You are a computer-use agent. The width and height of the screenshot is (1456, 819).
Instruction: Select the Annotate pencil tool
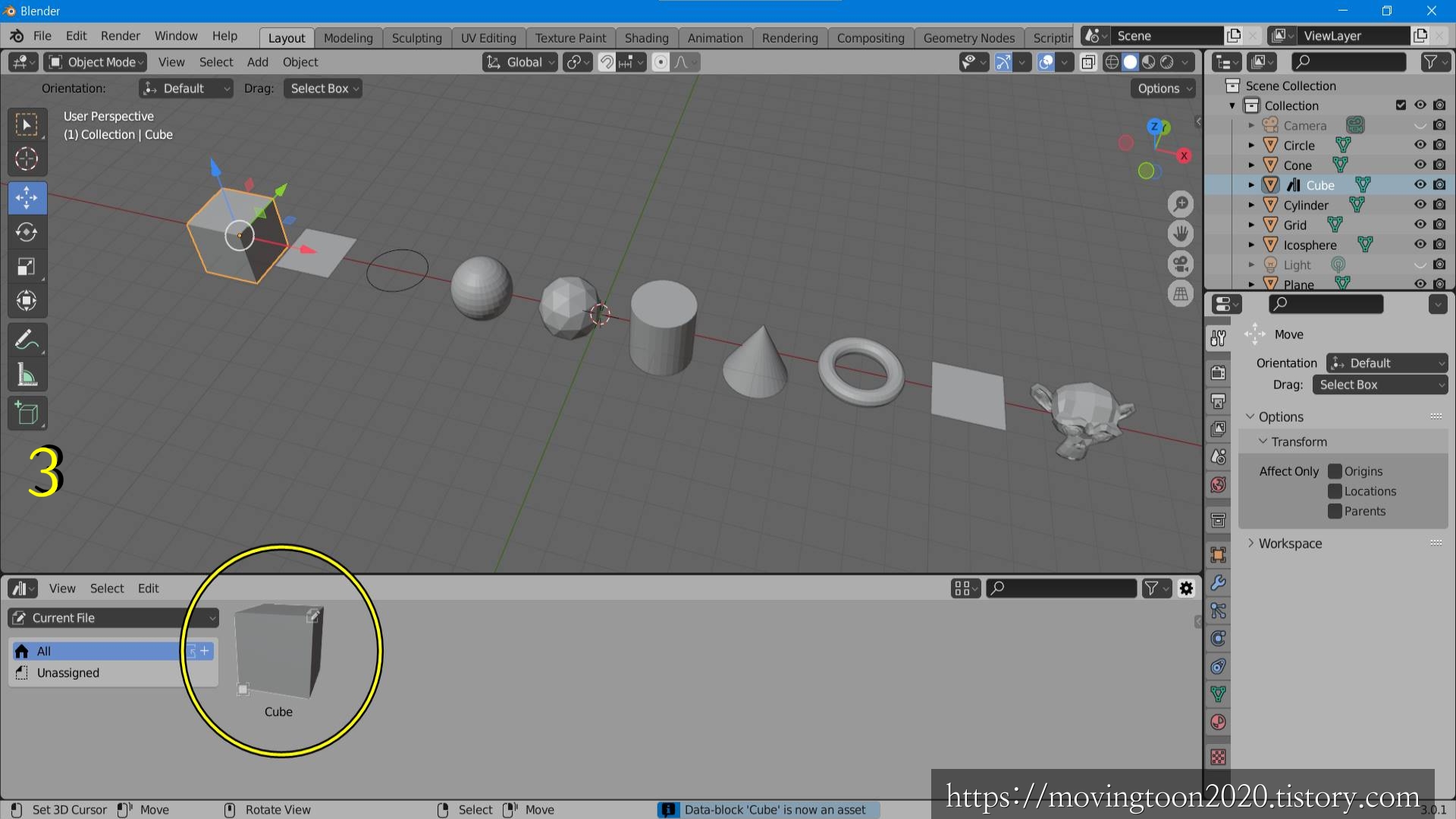(x=27, y=340)
